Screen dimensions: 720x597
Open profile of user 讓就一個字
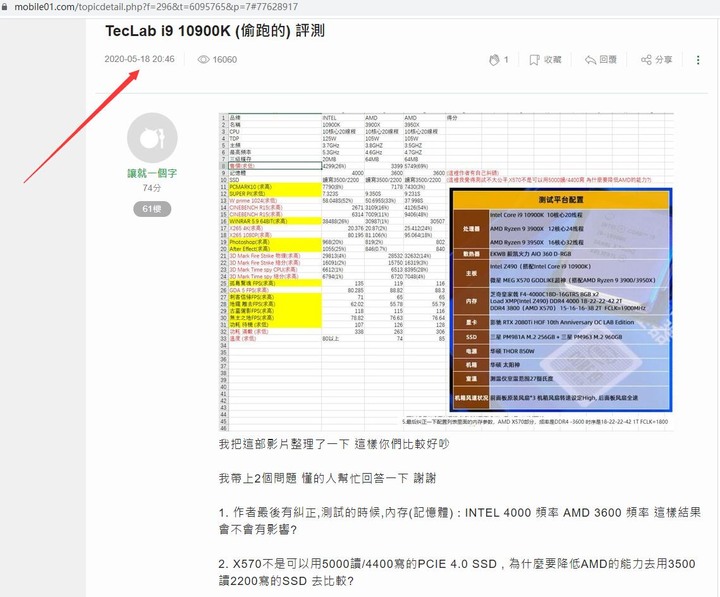(x=152, y=173)
